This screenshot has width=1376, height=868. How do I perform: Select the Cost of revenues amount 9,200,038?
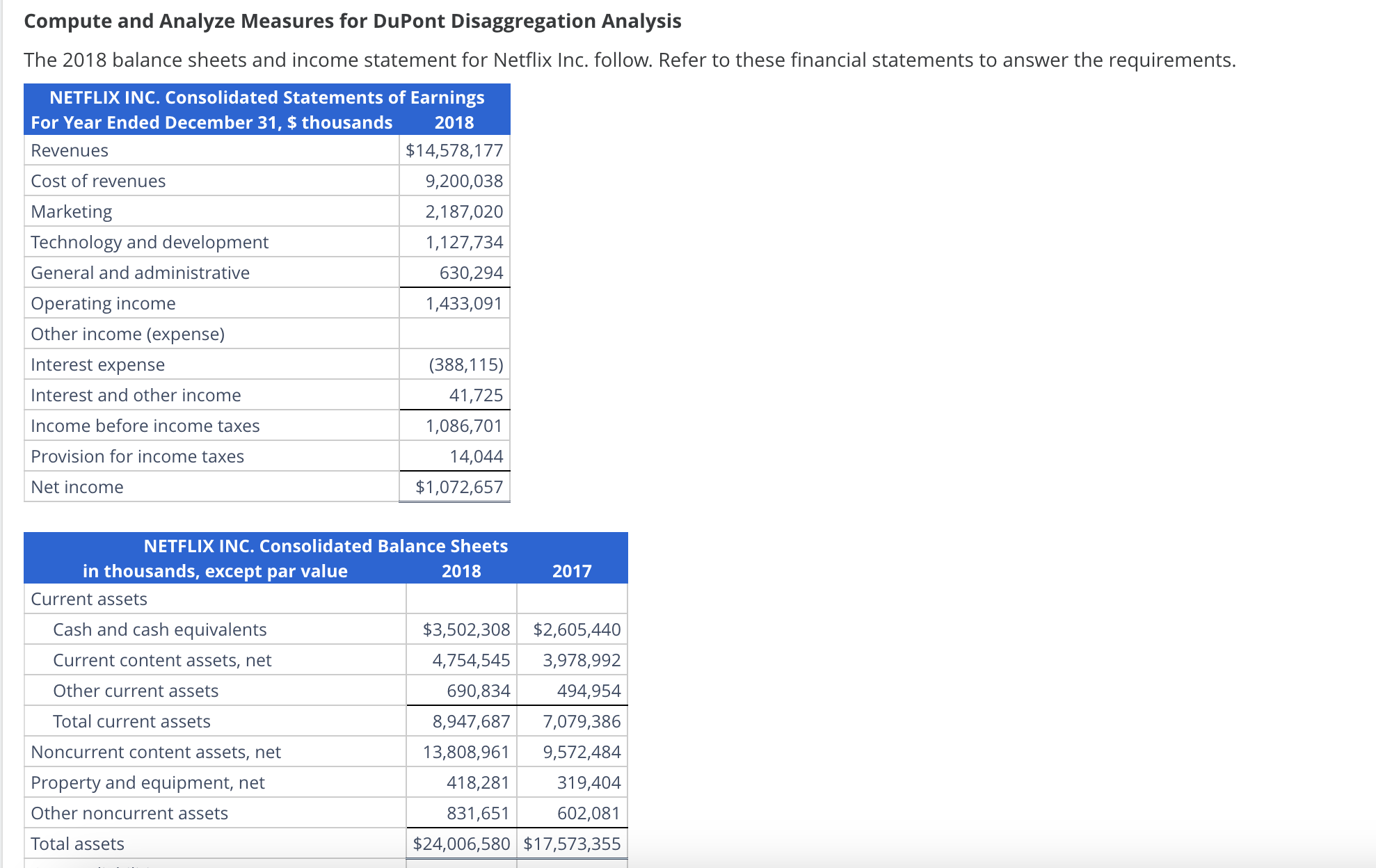coord(464,181)
